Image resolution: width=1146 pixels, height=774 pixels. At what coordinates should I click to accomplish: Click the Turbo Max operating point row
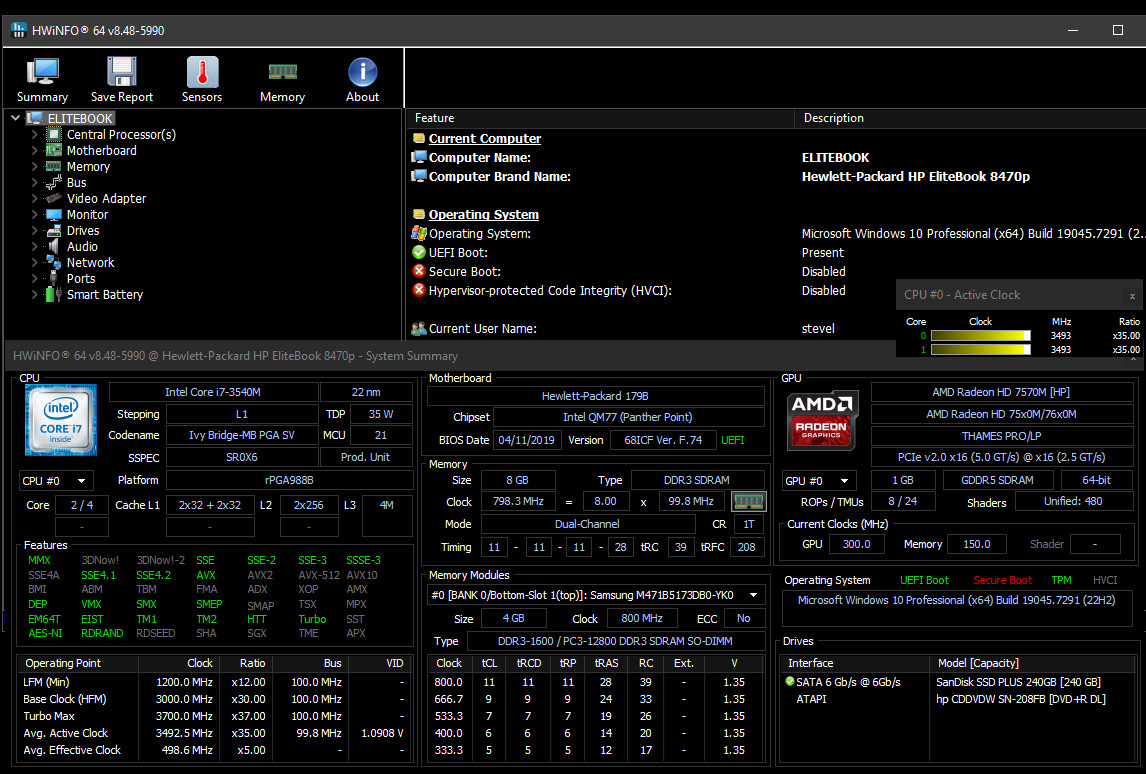coord(213,716)
